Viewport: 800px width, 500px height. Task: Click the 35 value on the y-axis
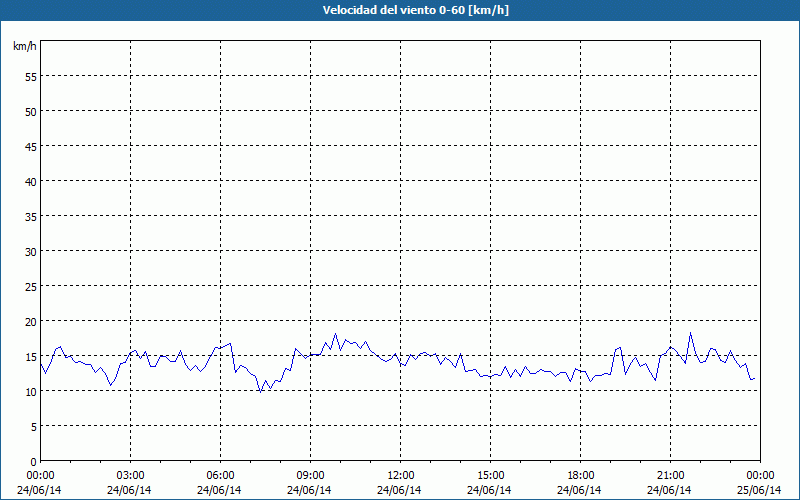coord(31,216)
